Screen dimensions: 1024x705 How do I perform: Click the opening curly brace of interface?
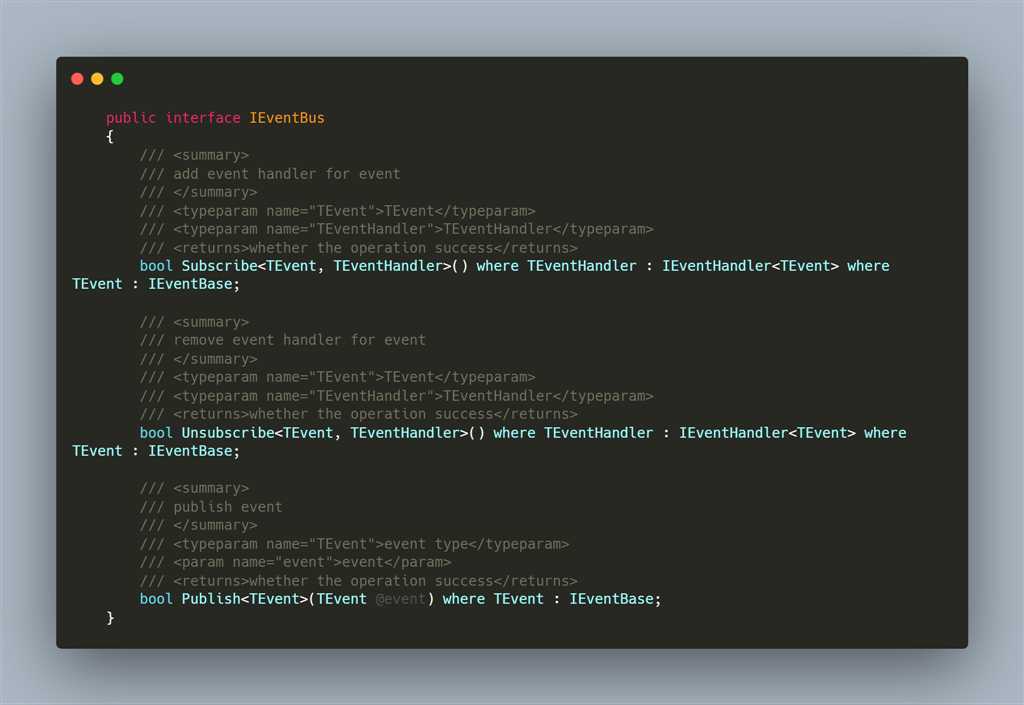(x=110, y=137)
